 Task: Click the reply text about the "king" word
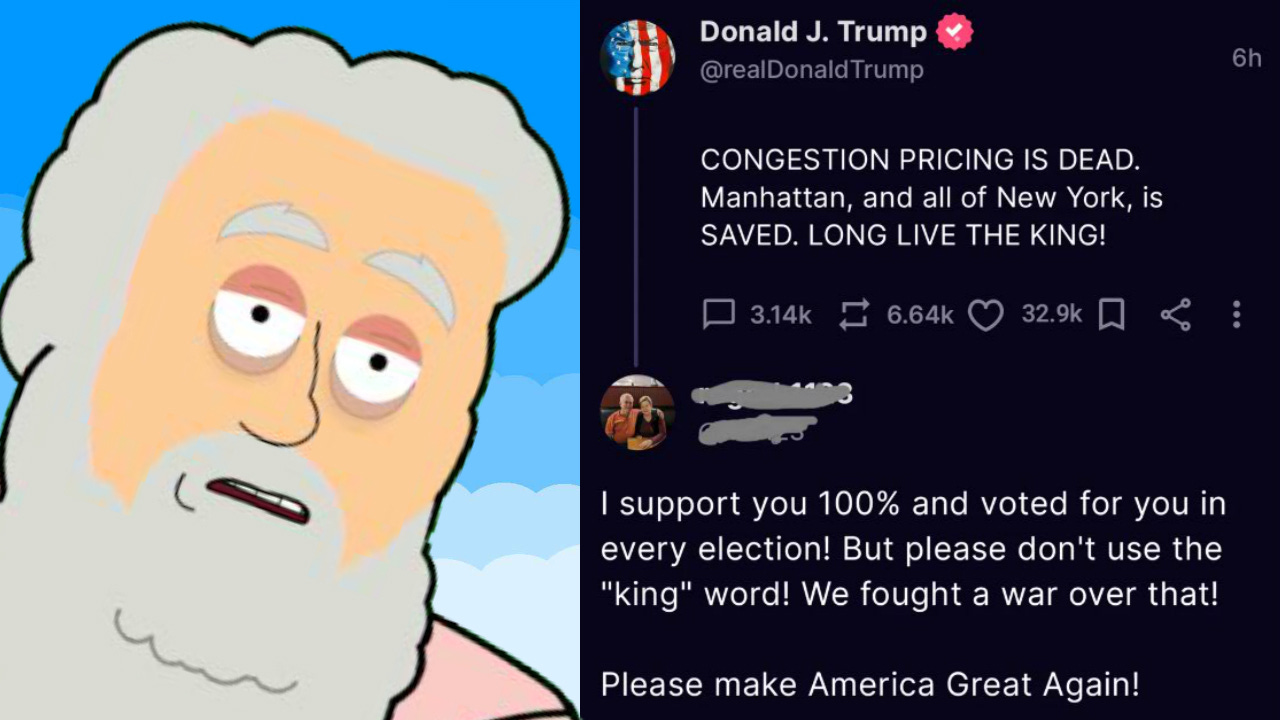(x=913, y=548)
